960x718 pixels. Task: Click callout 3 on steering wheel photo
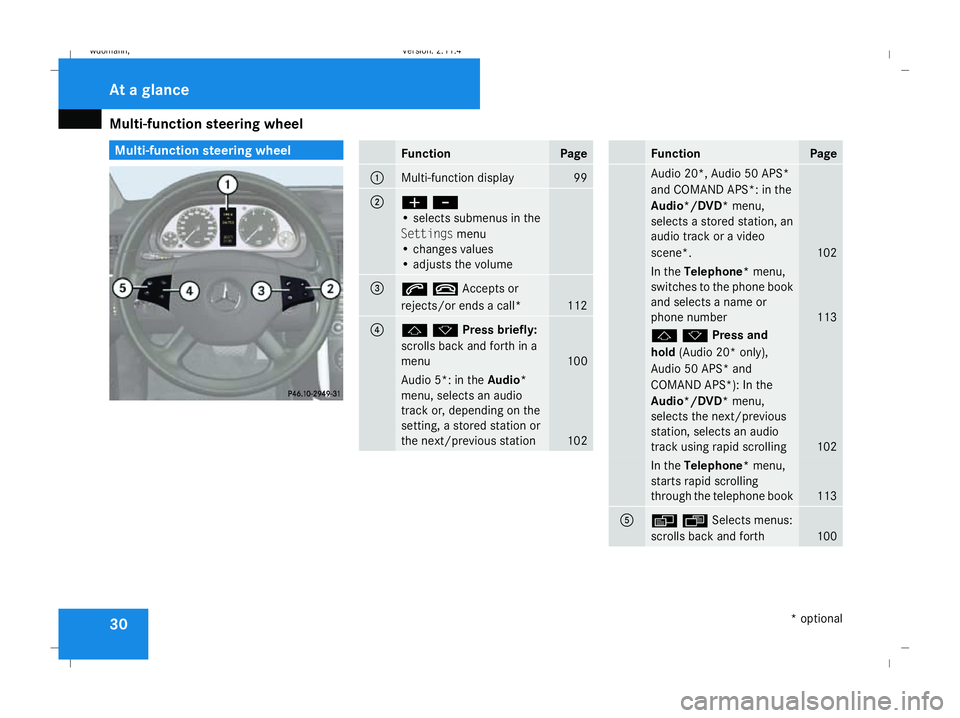pyautogui.click(x=261, y=291)
